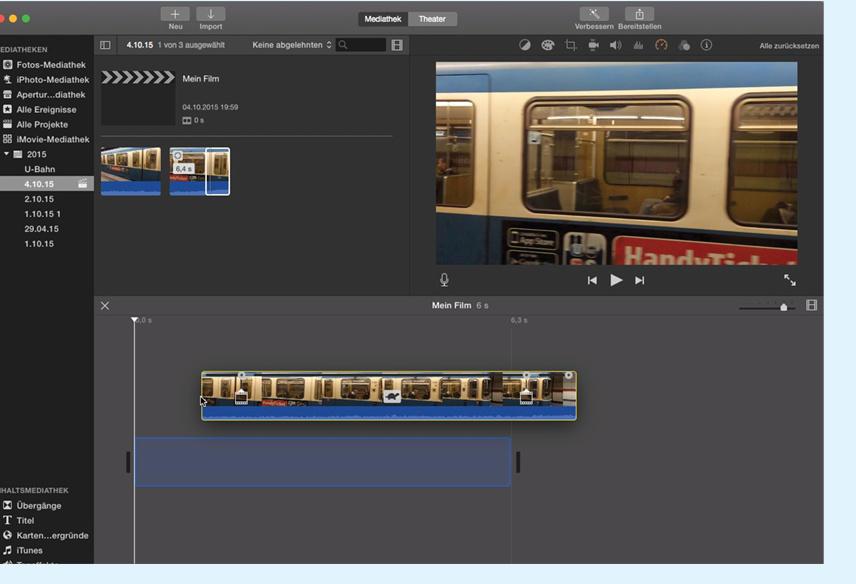This screenshot has height=584, width=856.
Task: Select the first train clip thumbnail
Action: click(131, 171)
